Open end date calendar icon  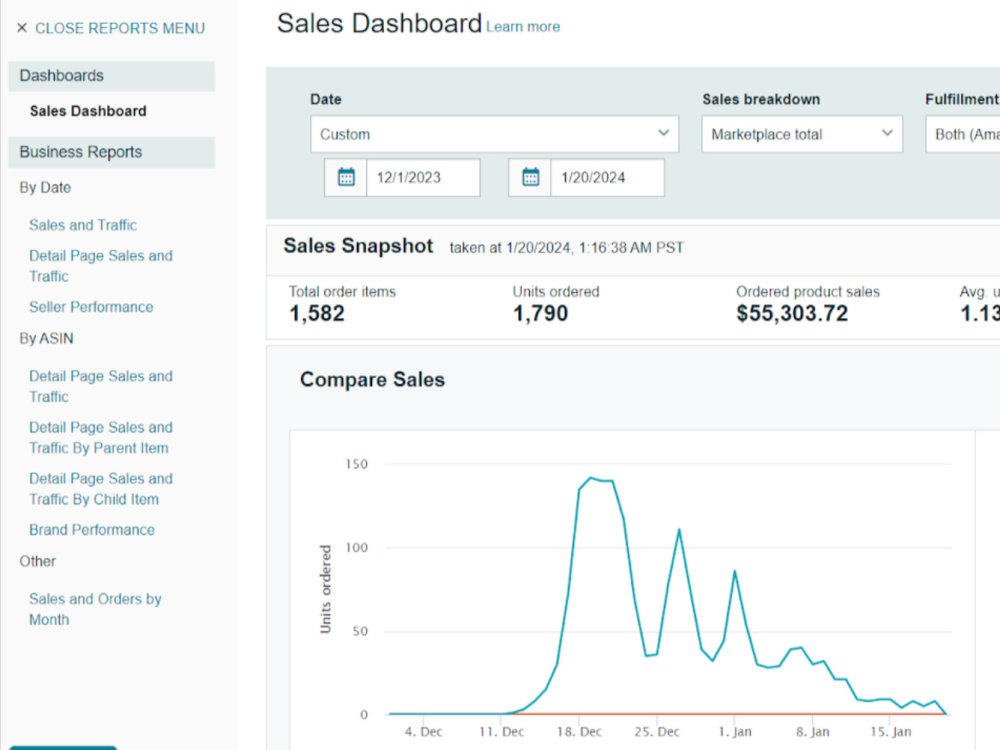pos(530,177)
